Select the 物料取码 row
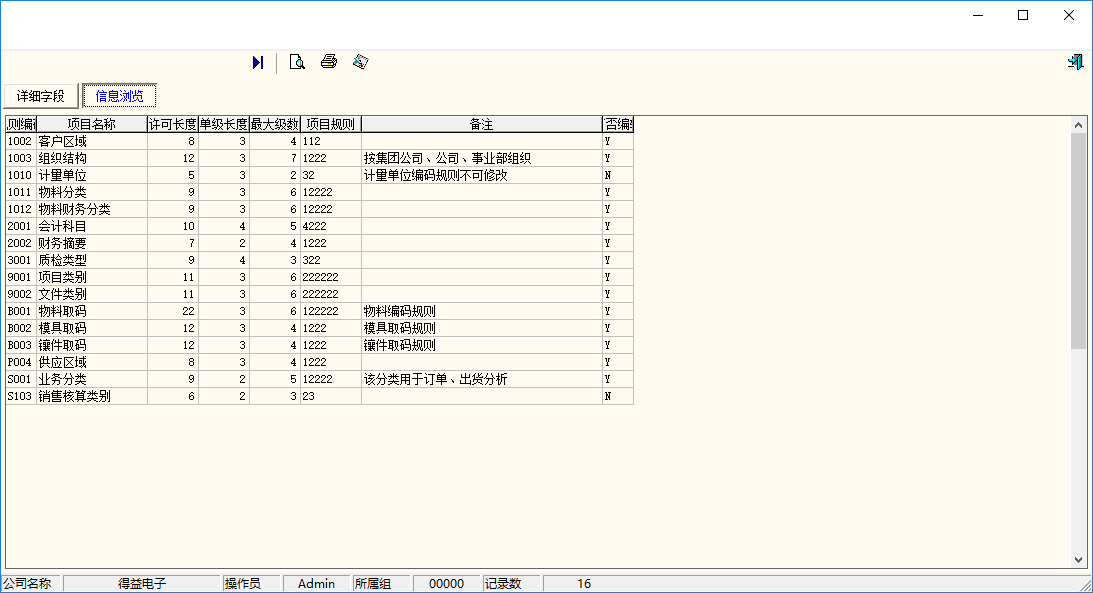The height and width of the screenshot is (593, 1093). pyautogui.click(x=319, y=311)
